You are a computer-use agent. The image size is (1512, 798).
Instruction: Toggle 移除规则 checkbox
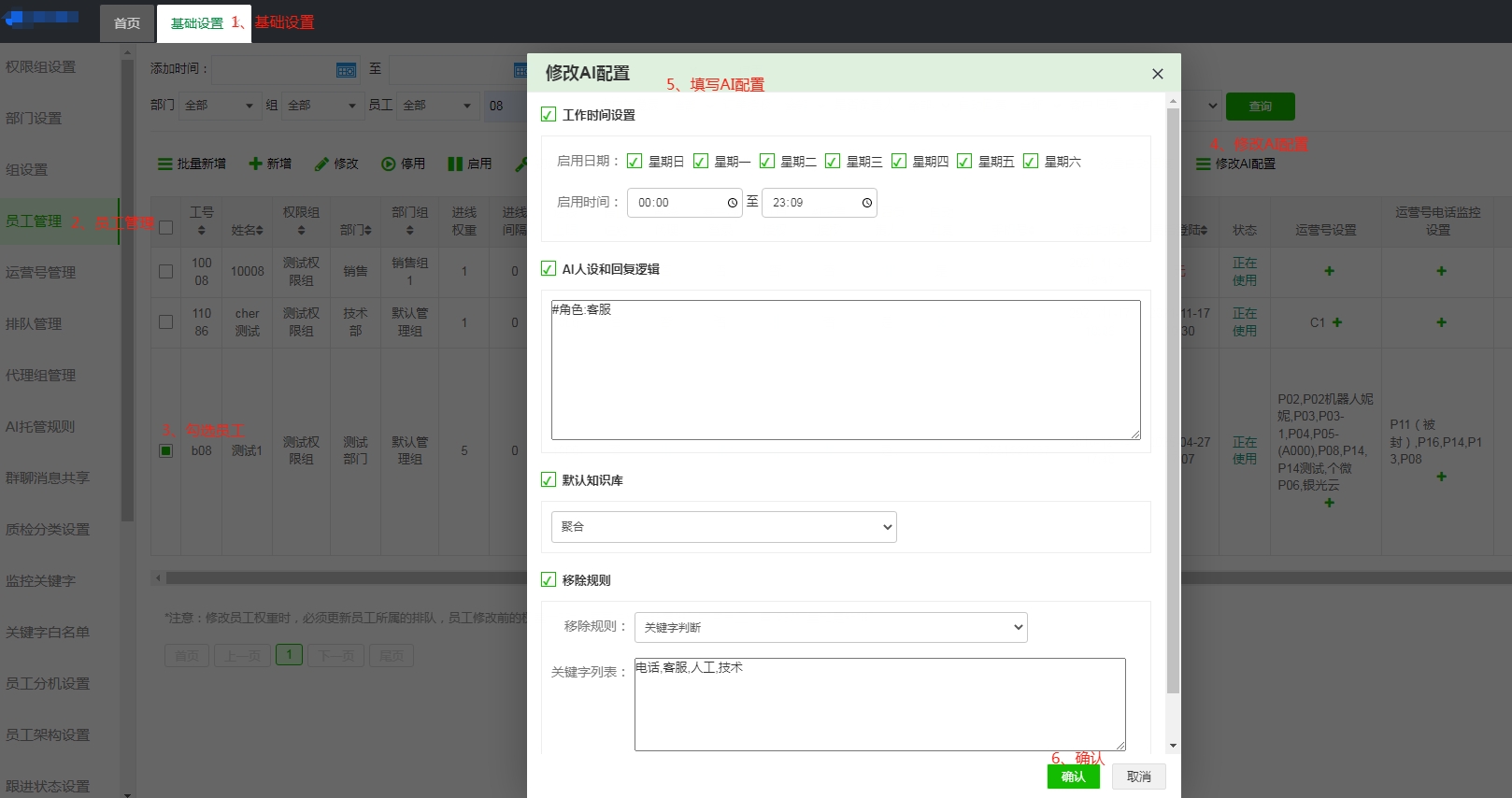point(549,579)
